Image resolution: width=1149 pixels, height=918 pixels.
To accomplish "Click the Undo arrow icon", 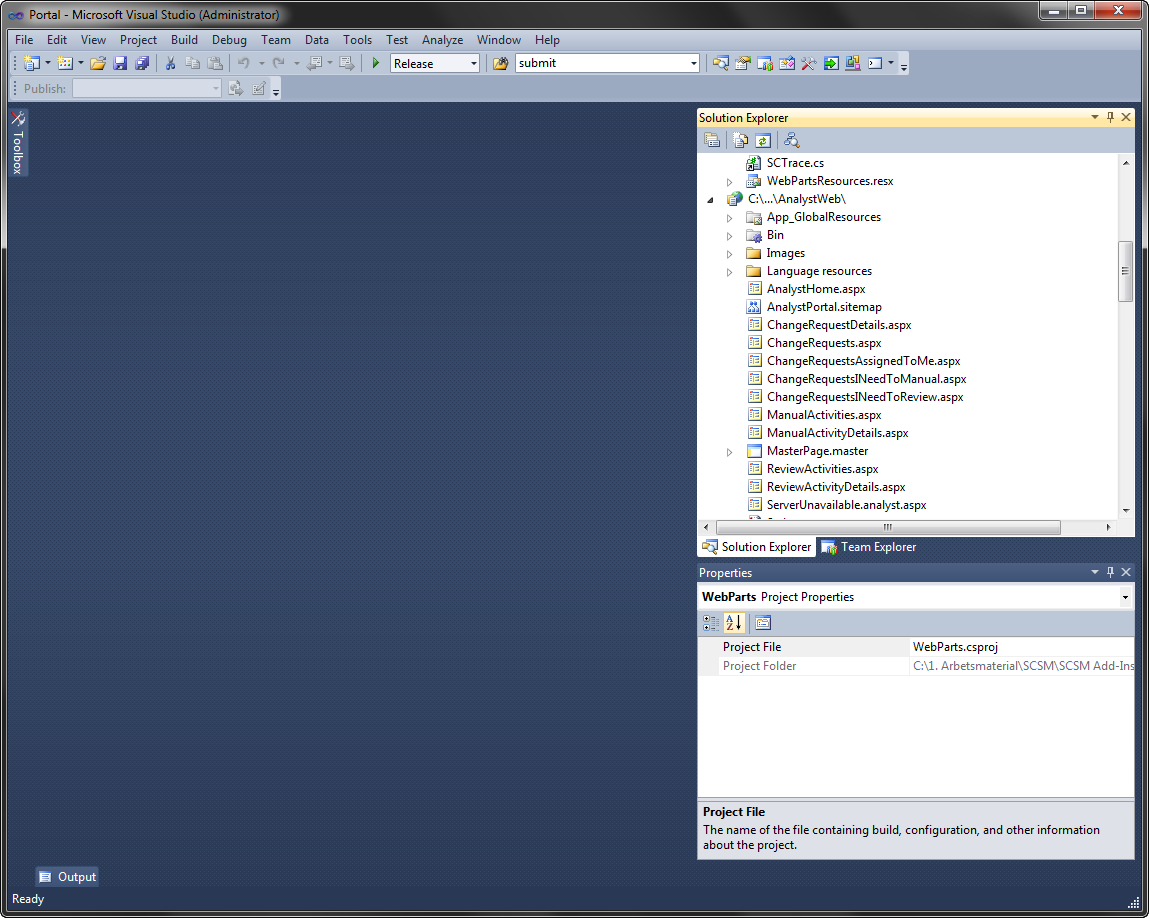I will click(243, 64).
